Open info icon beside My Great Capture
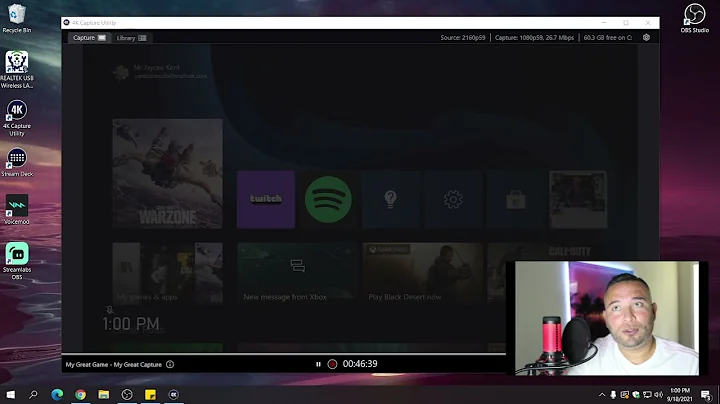Viewport: 720px width, 404px height. pyautogui.click(x=170, y=365)
